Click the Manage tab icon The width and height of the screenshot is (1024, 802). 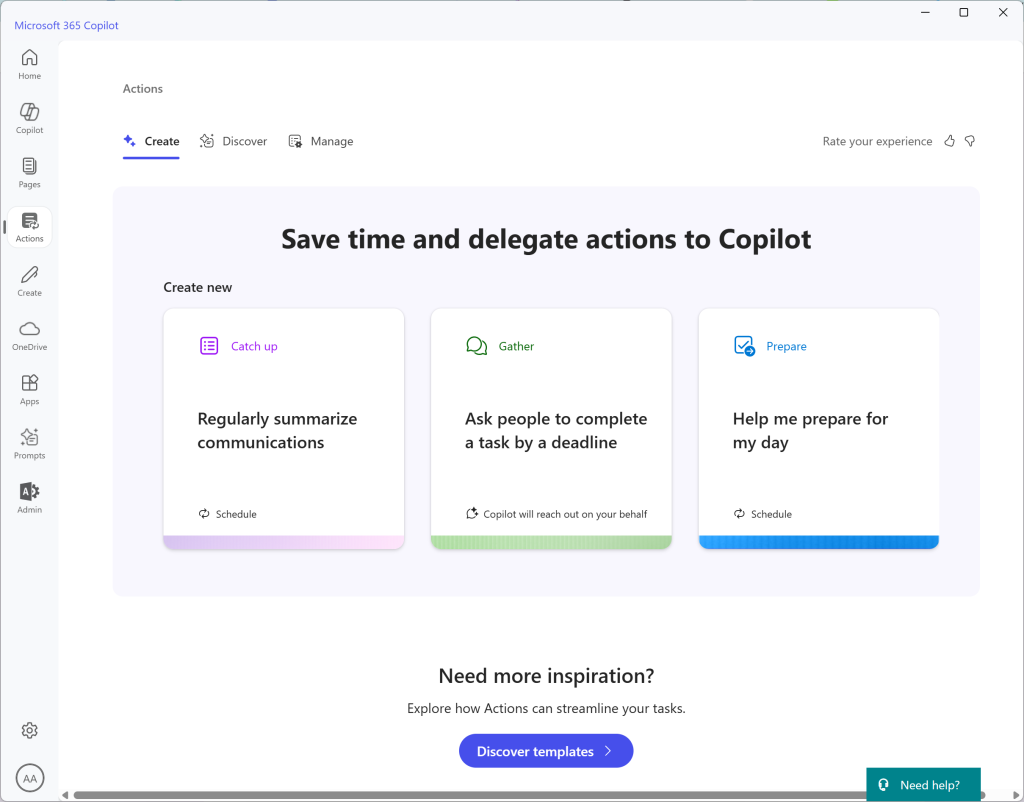295,141
